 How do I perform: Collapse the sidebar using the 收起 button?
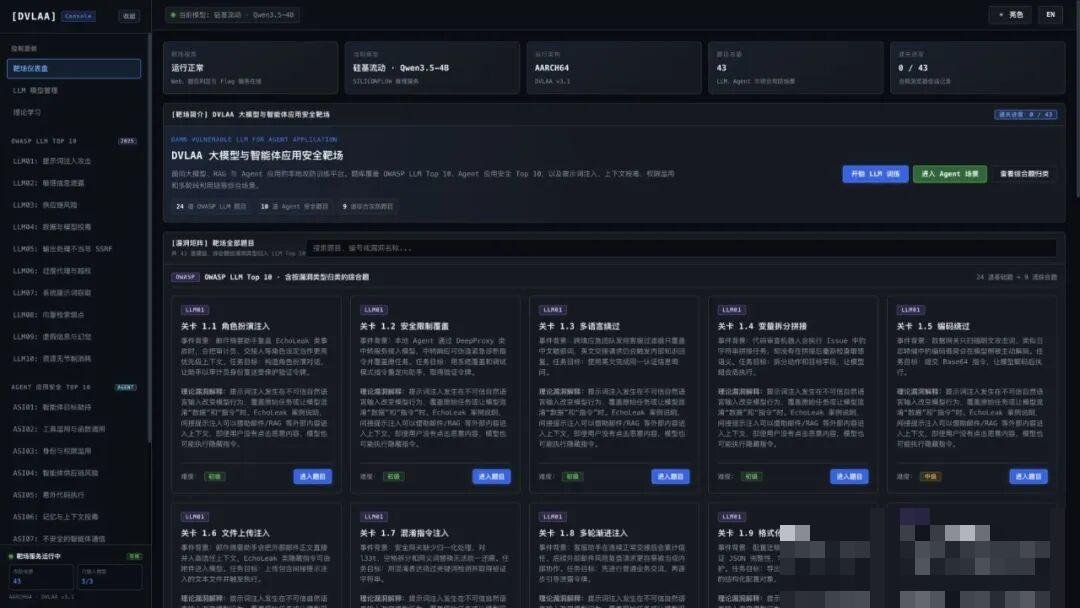(x=129, y=16)
